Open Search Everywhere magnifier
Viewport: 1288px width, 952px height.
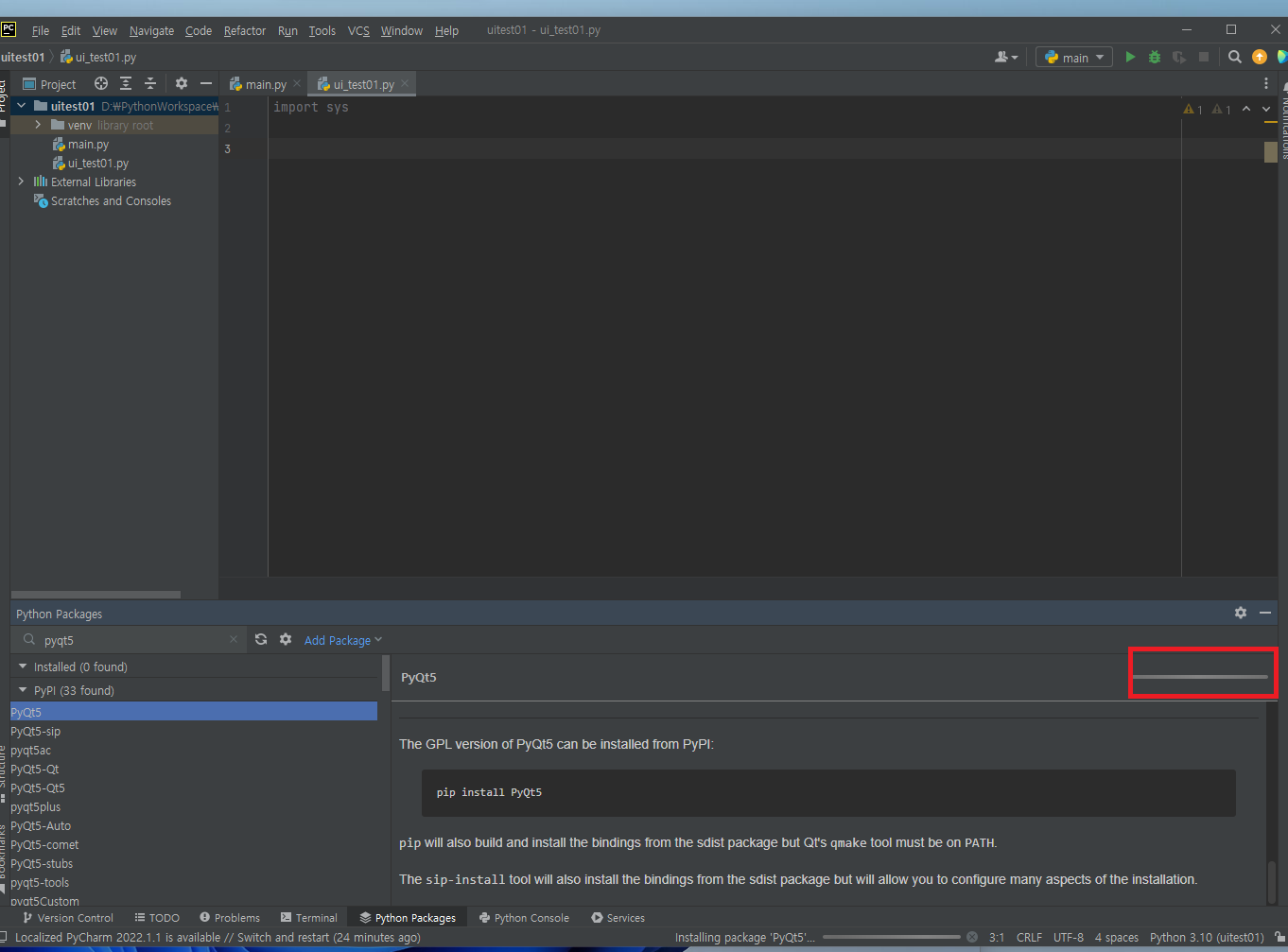[1235, 57]
